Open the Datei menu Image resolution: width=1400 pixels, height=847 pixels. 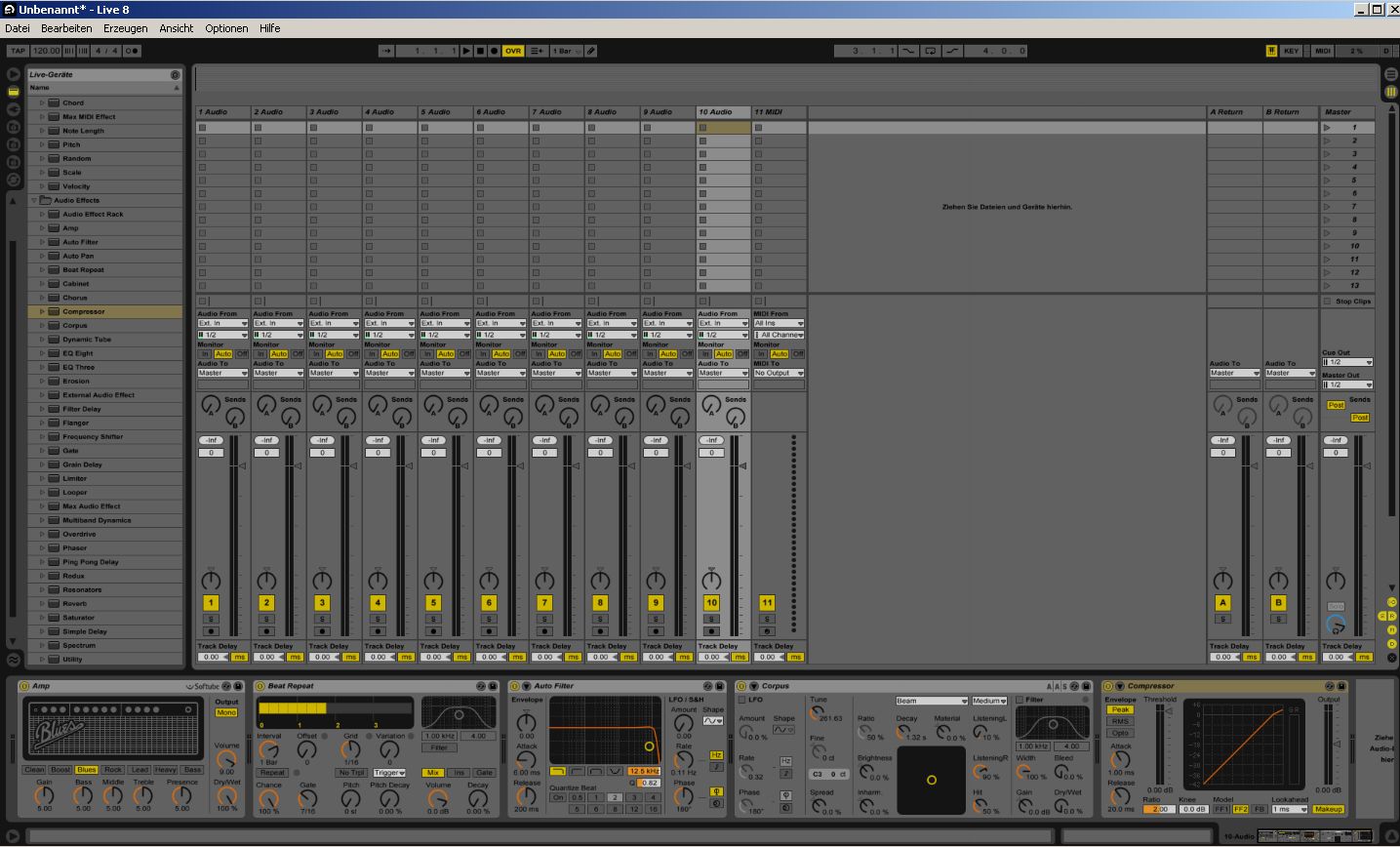17,28
